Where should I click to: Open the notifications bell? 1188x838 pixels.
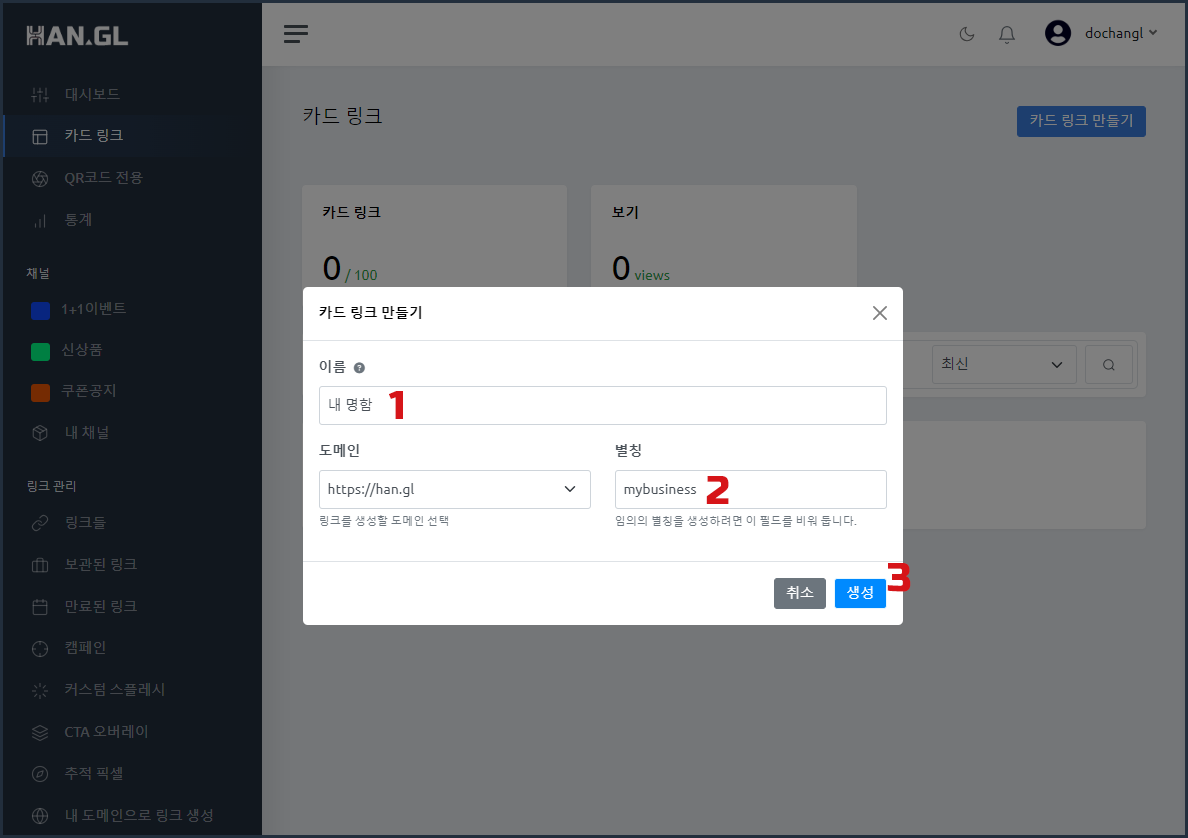pos(1007,34)
